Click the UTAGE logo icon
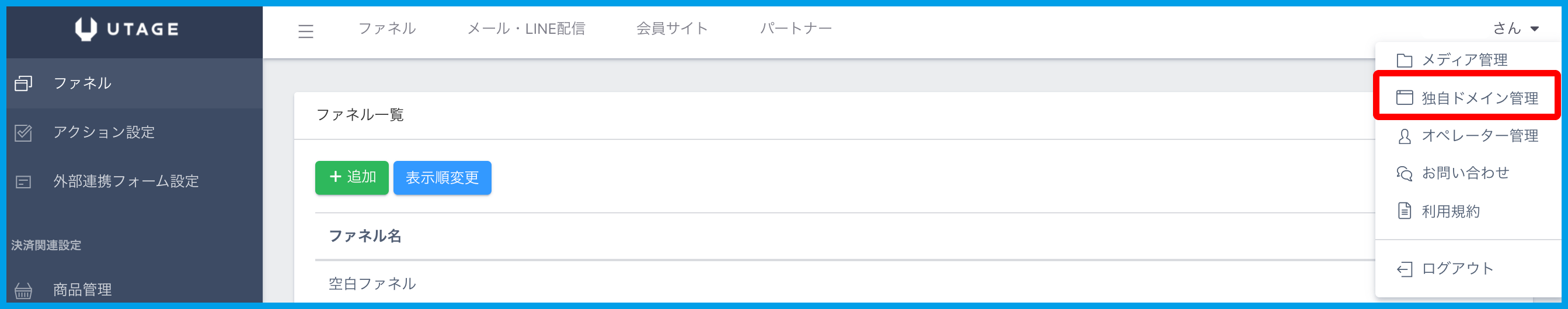The image size is (1568, 309). (x=86, y=29)
